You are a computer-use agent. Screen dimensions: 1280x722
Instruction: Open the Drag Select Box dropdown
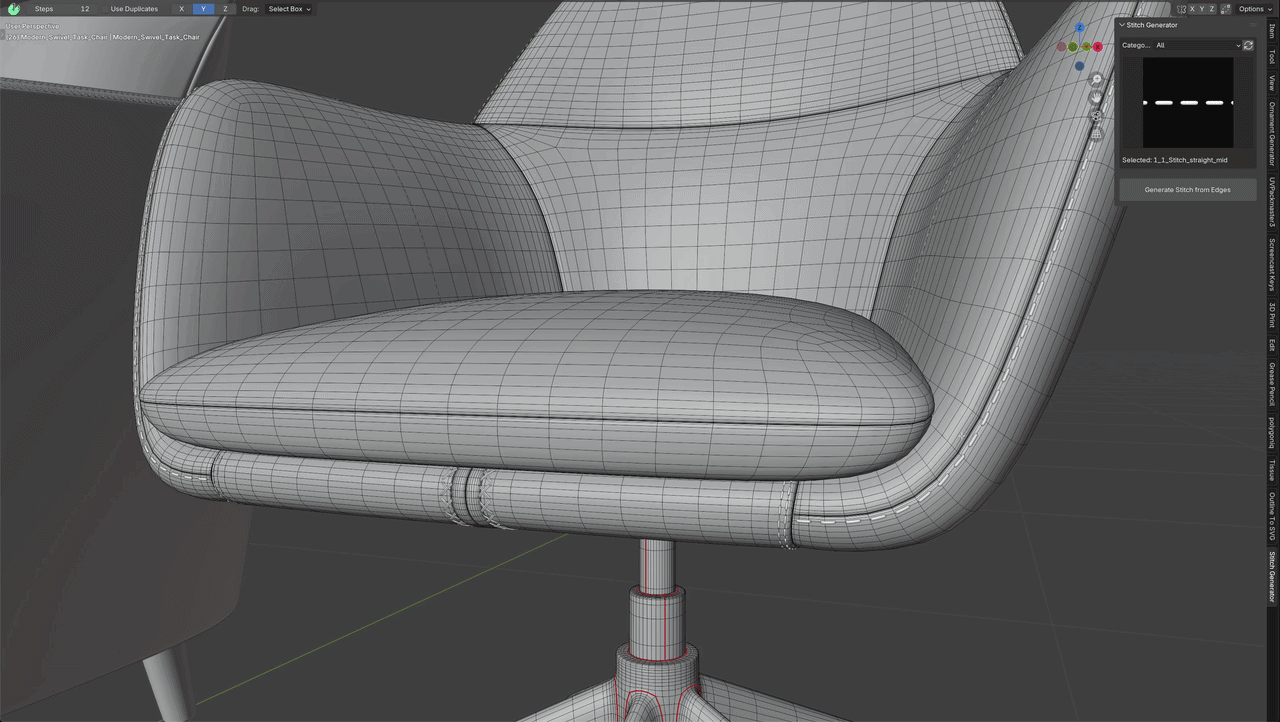(290, 9)
